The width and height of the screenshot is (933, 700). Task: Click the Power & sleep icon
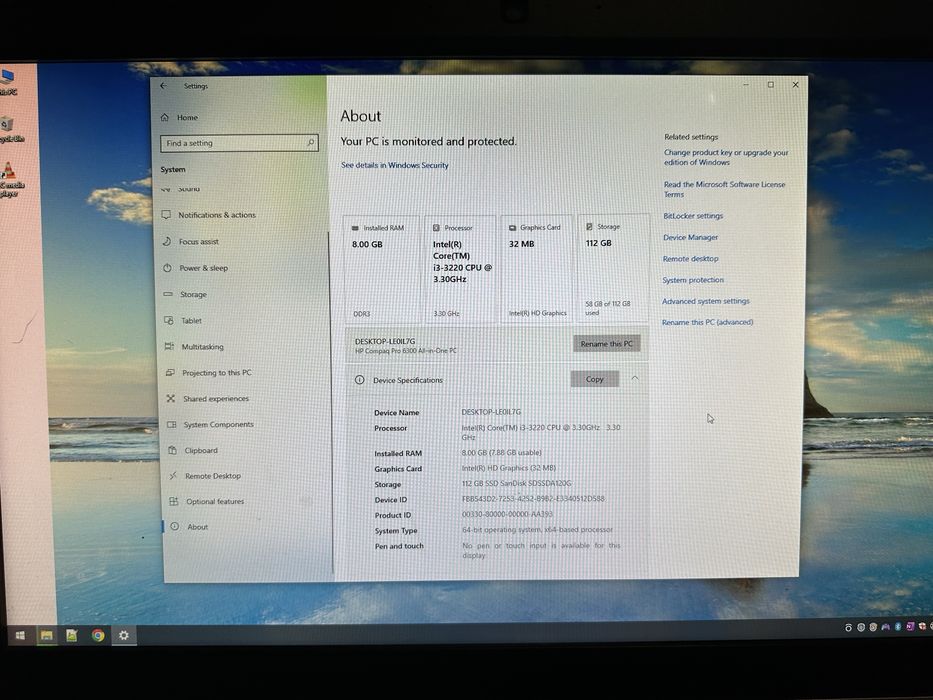click(x=167, y=268)
